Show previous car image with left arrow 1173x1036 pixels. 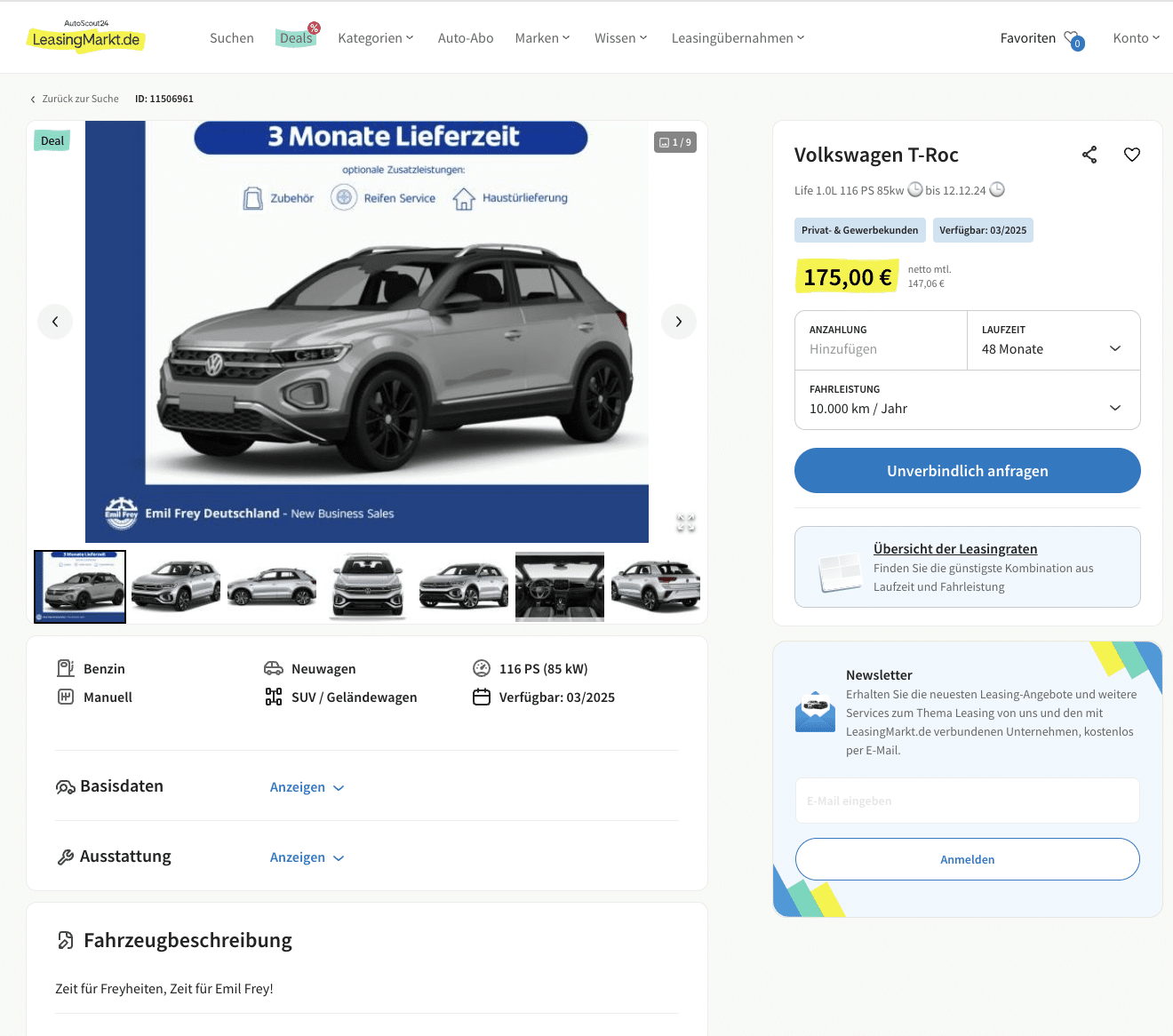point(55,322)
